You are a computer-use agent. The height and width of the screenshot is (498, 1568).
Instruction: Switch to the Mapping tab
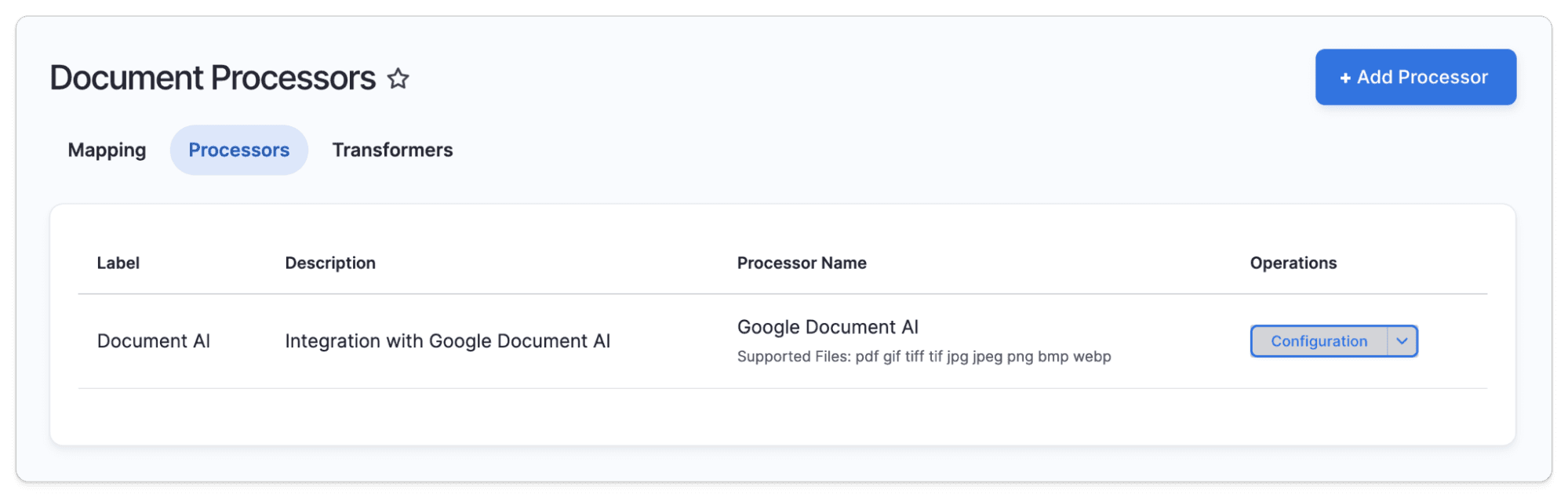point(107,150)
